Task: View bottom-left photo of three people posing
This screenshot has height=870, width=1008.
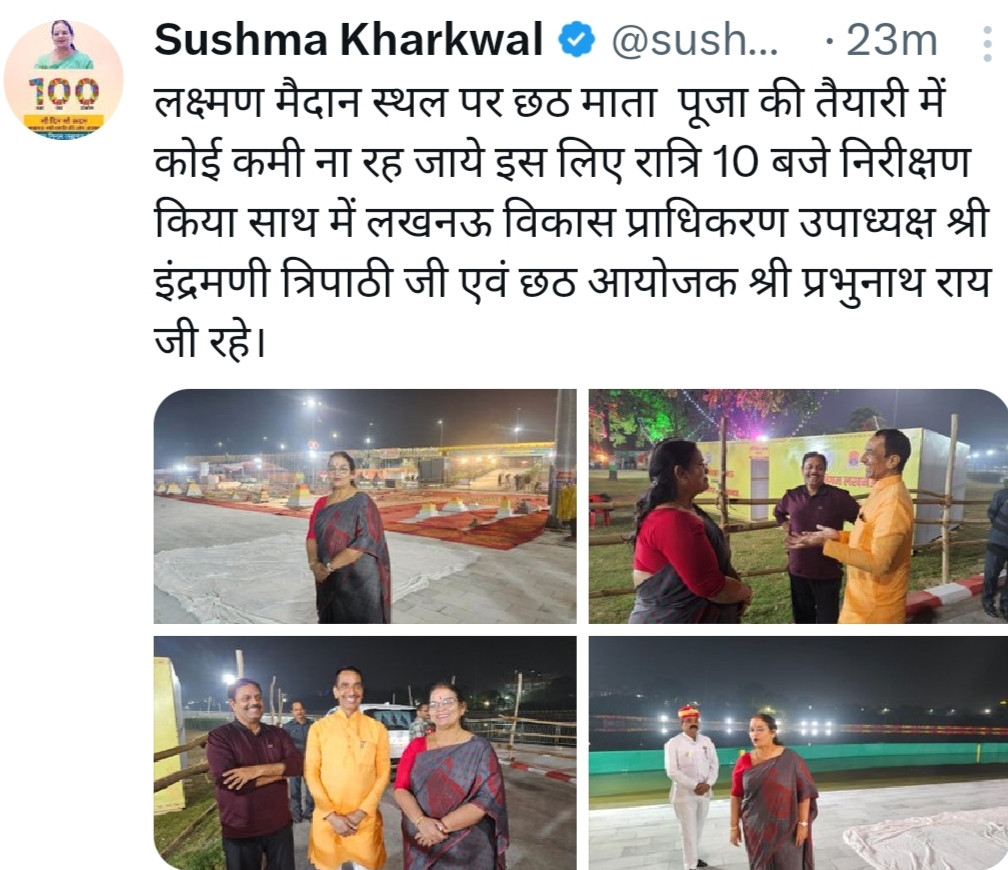Action: coord(365,753)
